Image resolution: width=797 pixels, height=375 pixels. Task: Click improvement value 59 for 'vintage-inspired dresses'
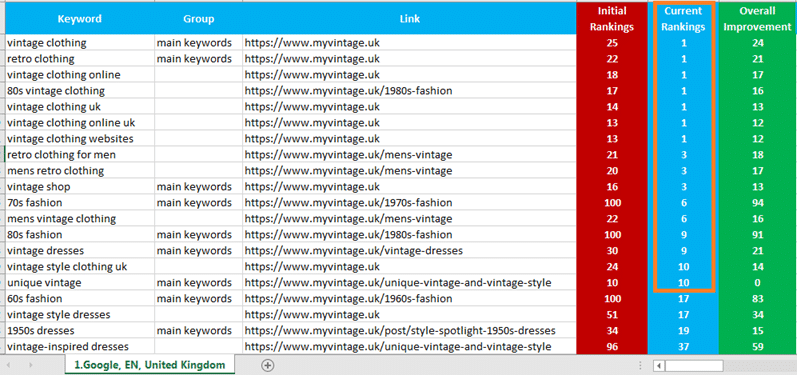pyautogui.click(x=757, y=347)
